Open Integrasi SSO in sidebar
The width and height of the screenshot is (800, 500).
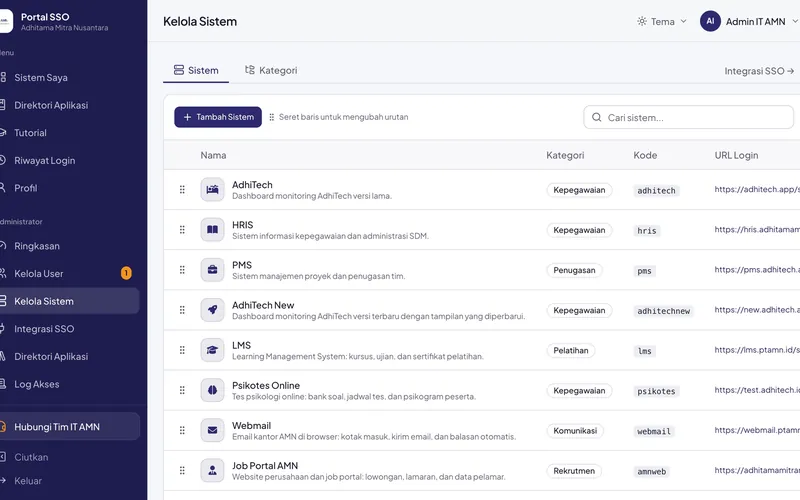pos(69,329)
